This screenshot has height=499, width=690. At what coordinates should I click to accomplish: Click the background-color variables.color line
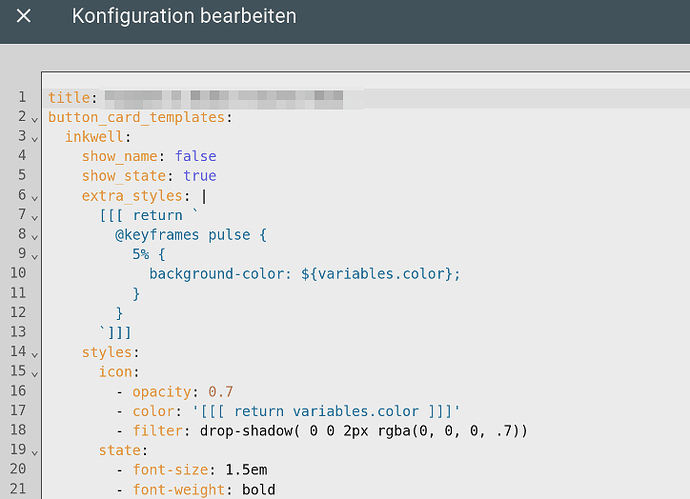coord(305,274)
